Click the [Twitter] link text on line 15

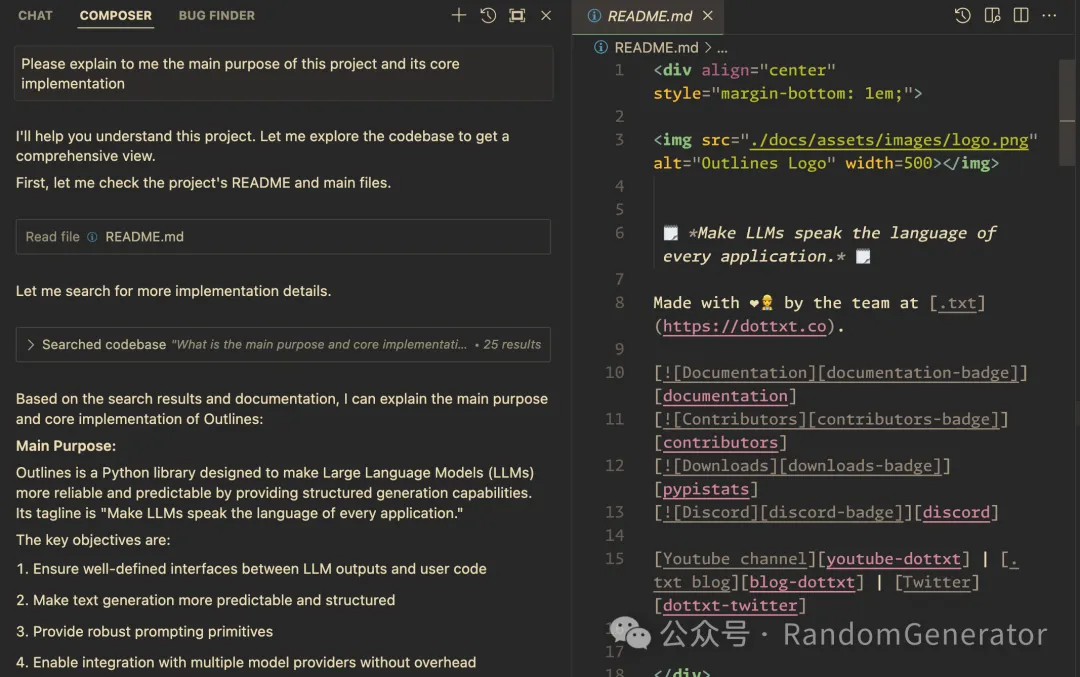tap(937, 582)
